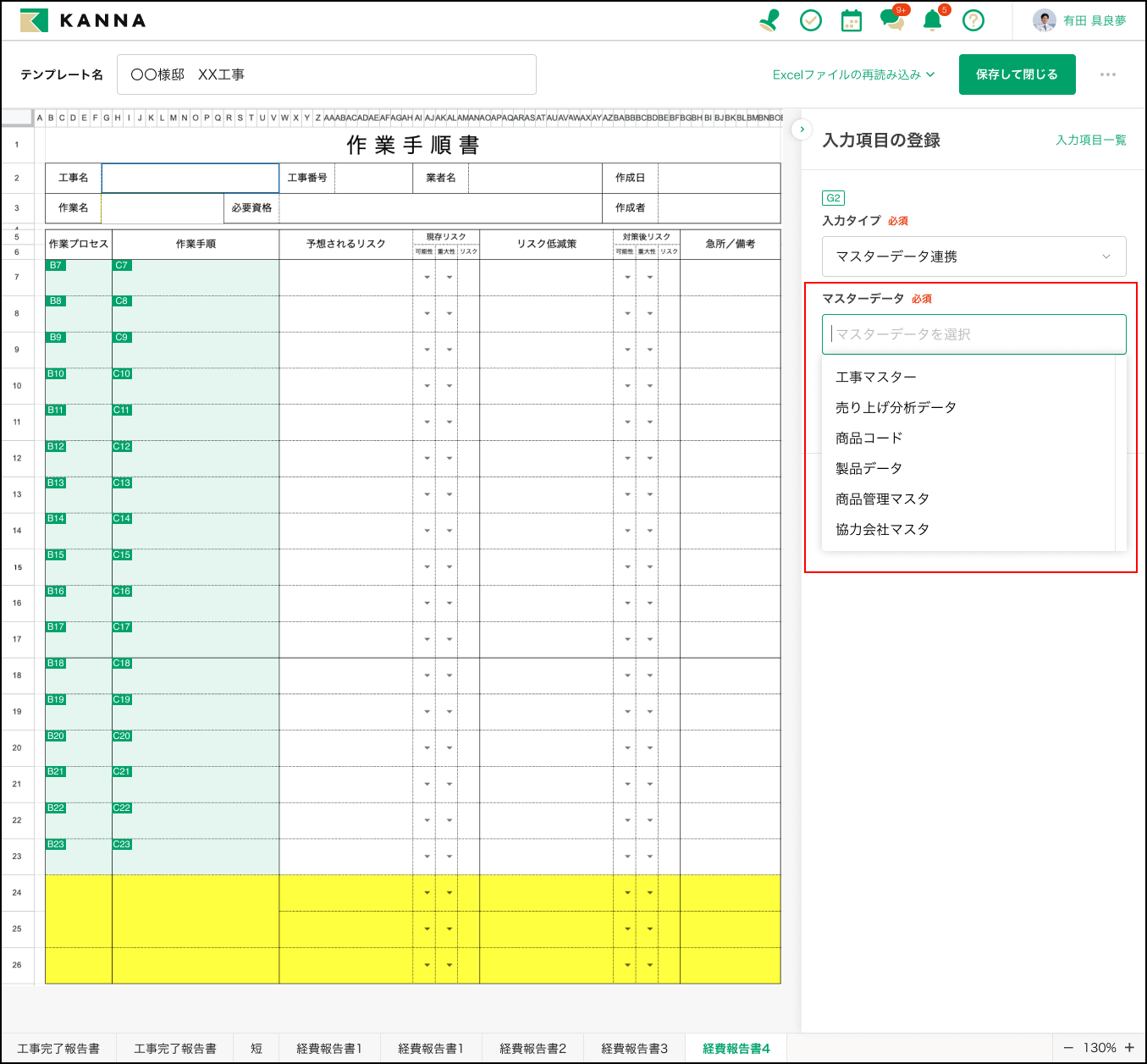Open the checkmark tasks icon

click(x=811, y=20)
